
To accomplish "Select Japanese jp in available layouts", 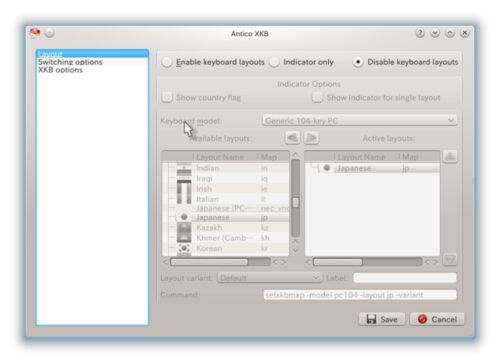I will click(x=226, y=217).
